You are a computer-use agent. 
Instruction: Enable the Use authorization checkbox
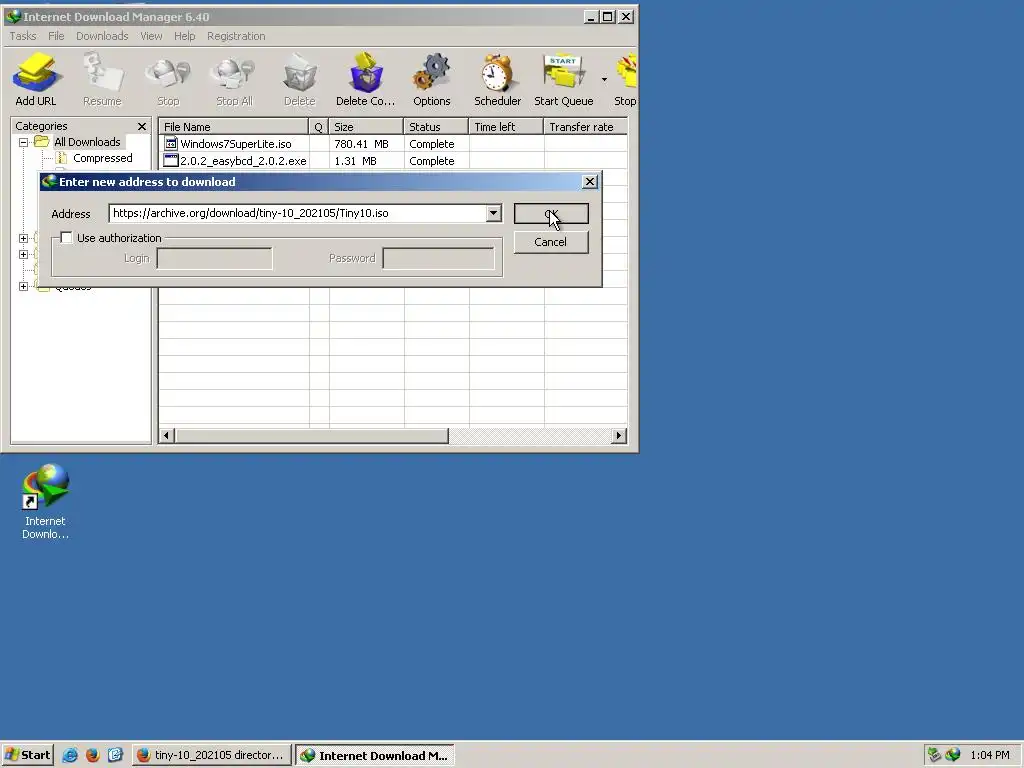coord(66,238)
